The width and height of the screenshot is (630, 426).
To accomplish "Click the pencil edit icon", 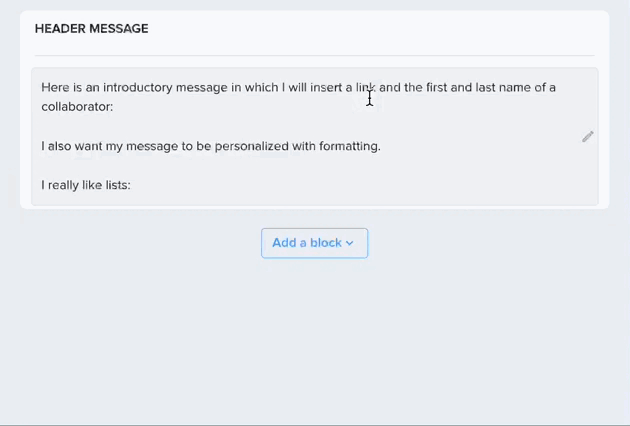I will point(587,137).
